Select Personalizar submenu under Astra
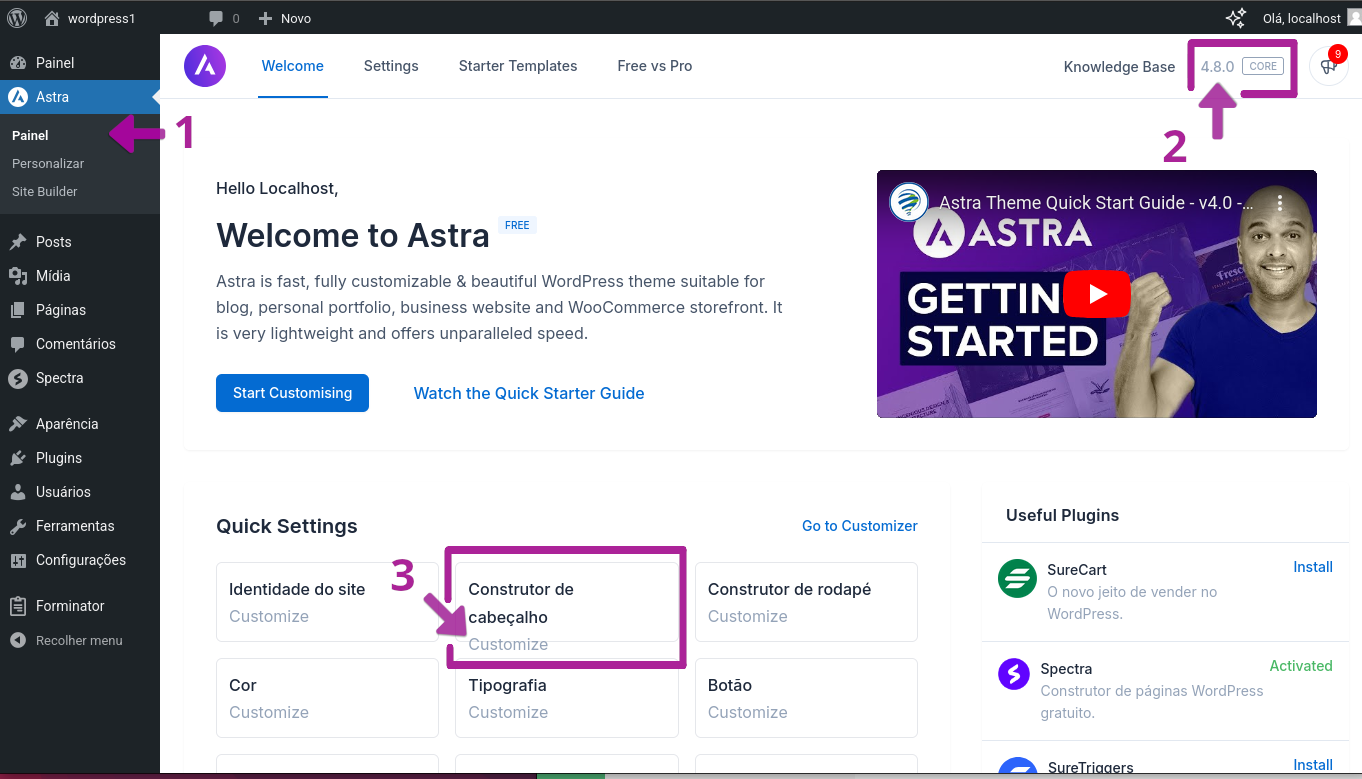The height and width of the screenshot is (779, 1362). [x=48, y=163]
